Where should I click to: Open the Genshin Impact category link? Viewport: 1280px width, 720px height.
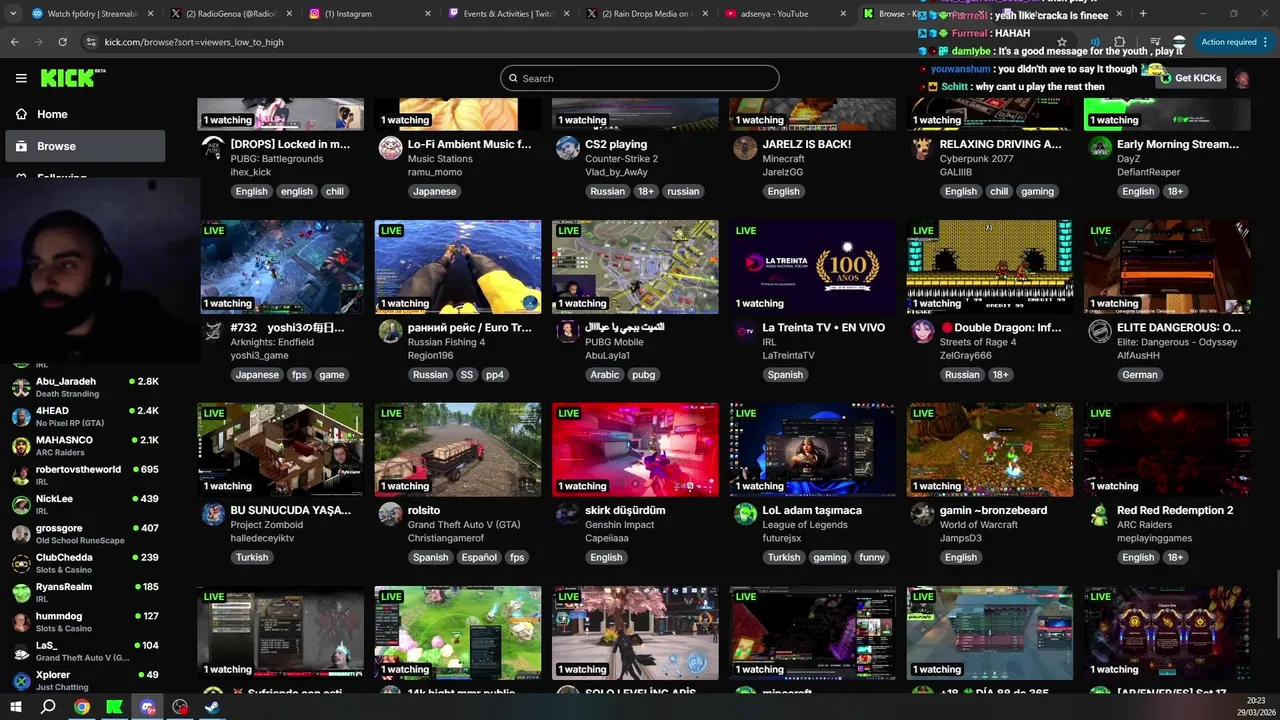(x=619, y=525)
